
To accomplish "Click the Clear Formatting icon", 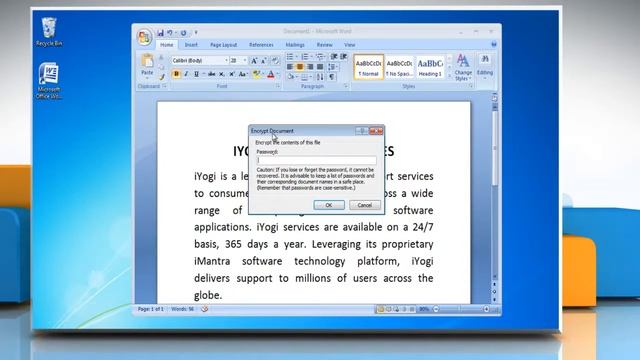I will coord(276,61).
